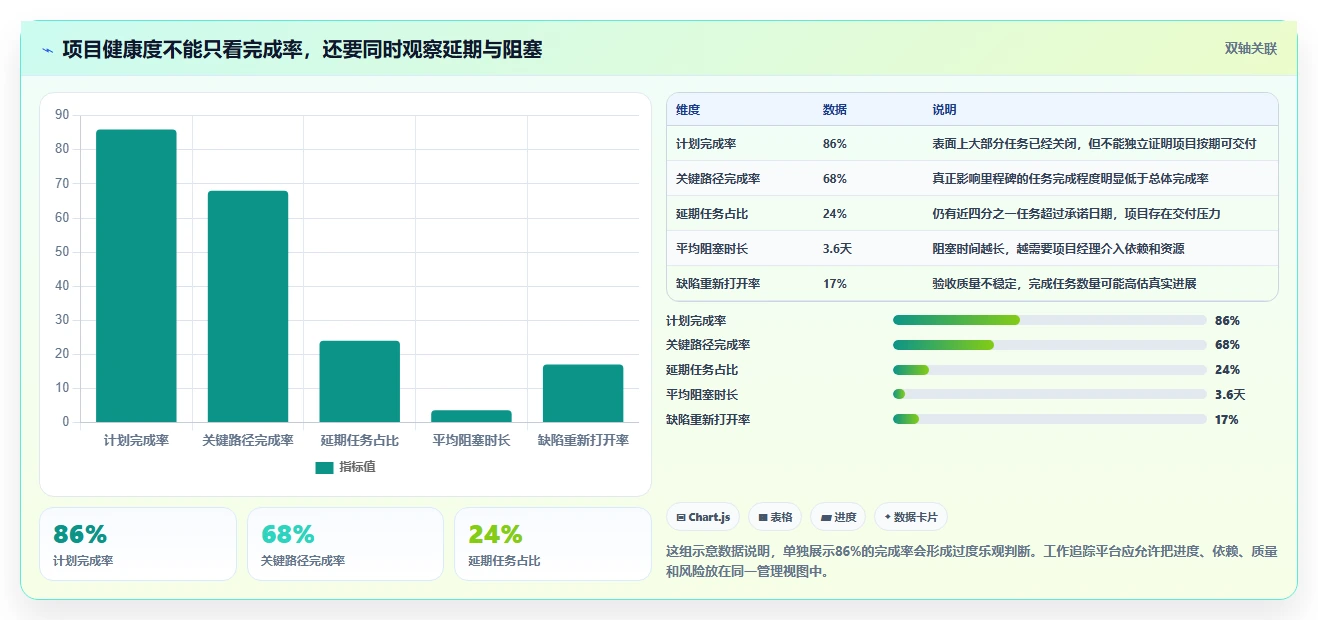Click the 17% label beside the progress bars
1318x620 pixels.
click(1227, 420)
